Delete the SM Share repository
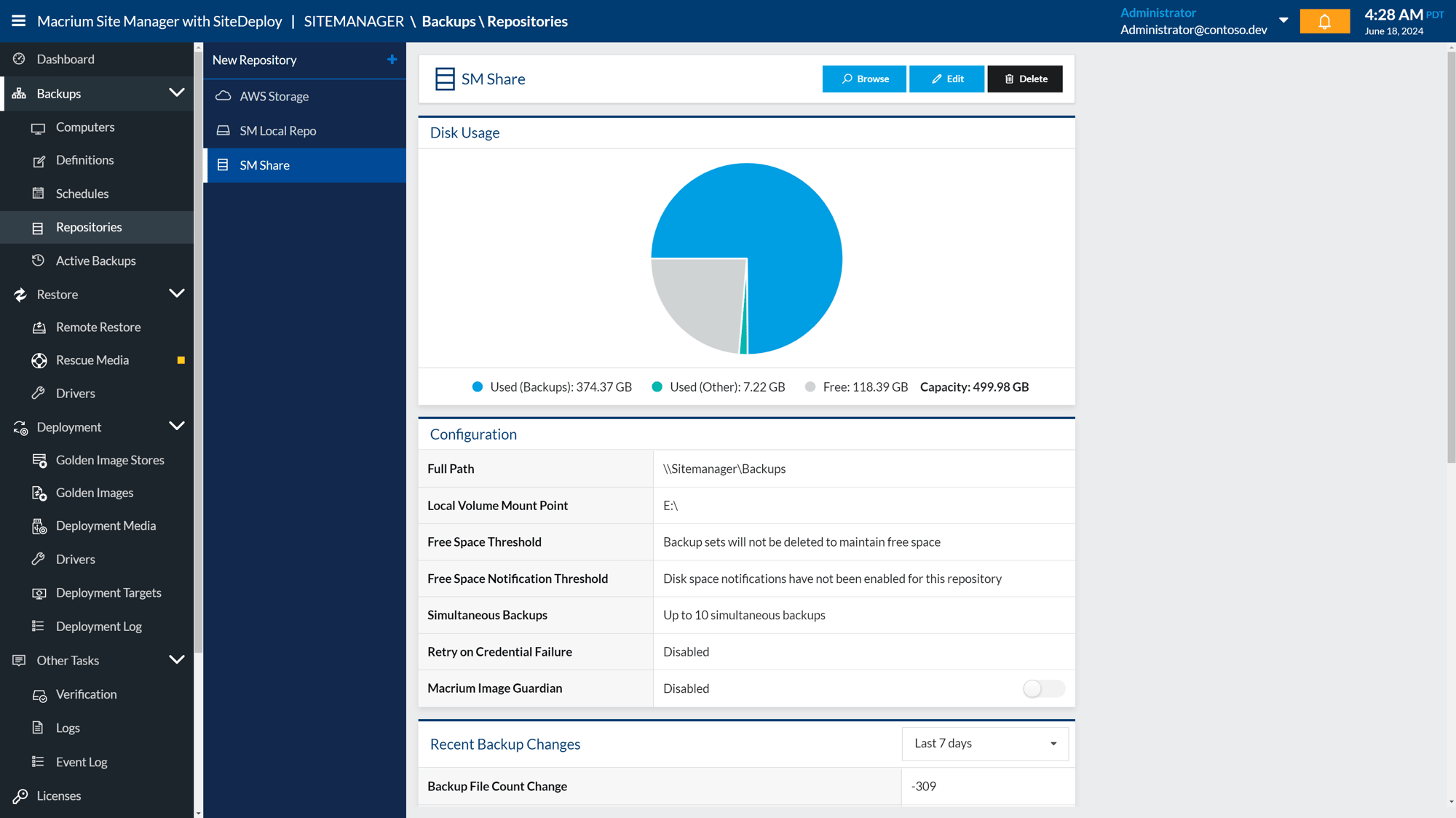 [x=1024, y=79]
